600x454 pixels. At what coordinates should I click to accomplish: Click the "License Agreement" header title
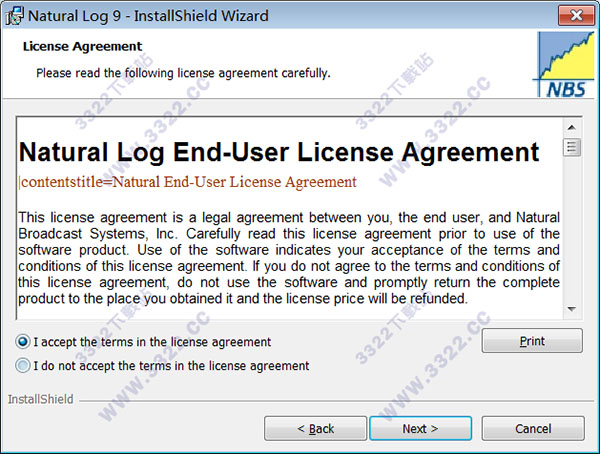(82, 46)
